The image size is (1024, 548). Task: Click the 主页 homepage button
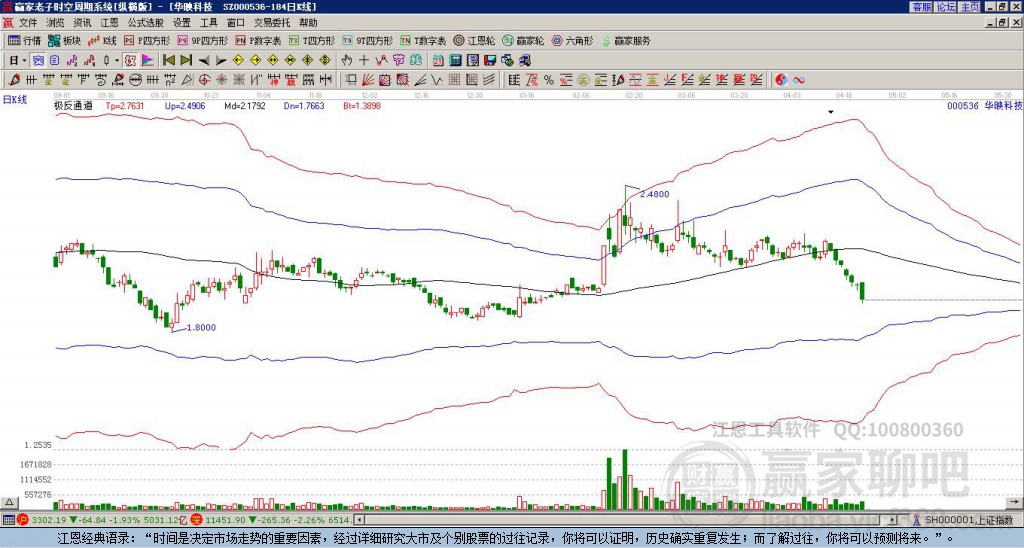click(x=969, y=7)
